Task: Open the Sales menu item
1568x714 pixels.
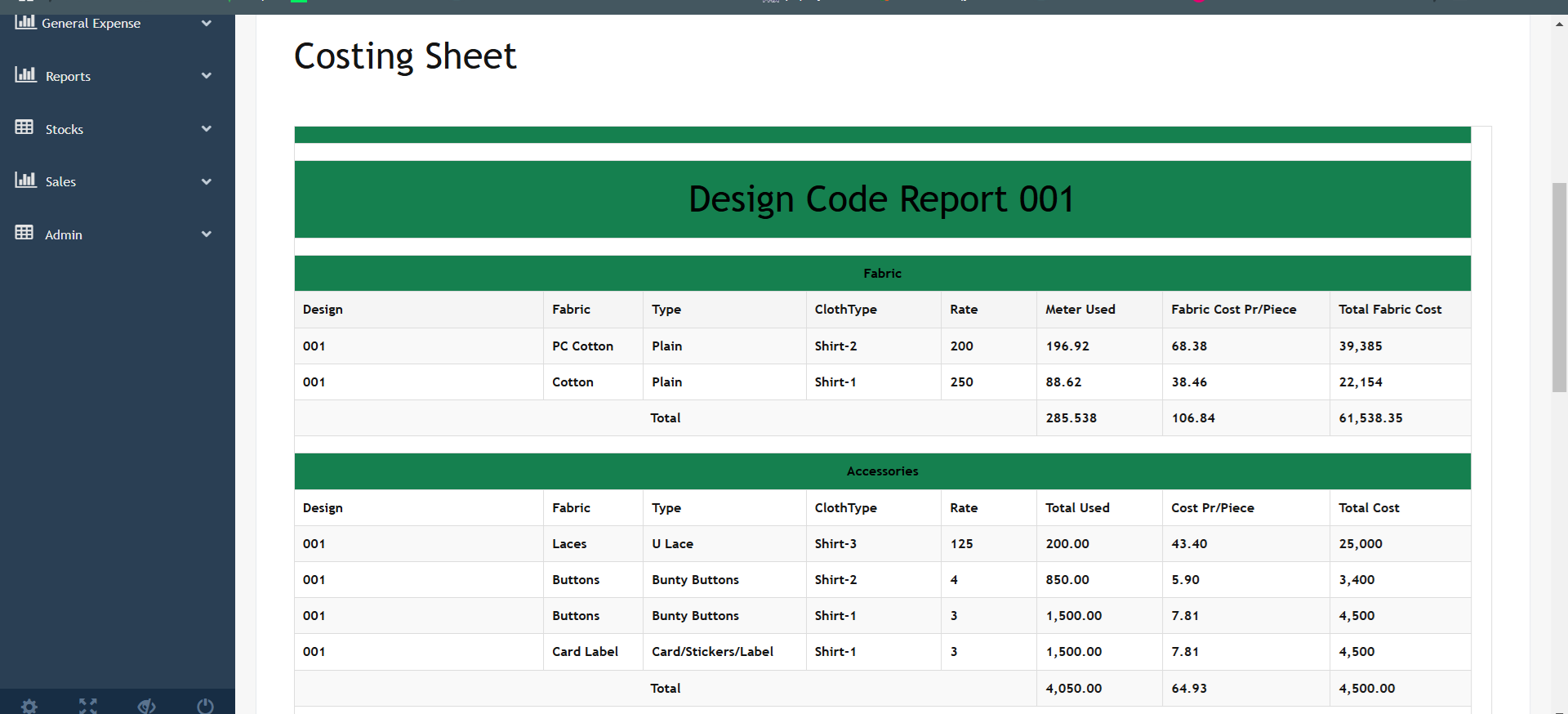Action: tap(61, 182)
